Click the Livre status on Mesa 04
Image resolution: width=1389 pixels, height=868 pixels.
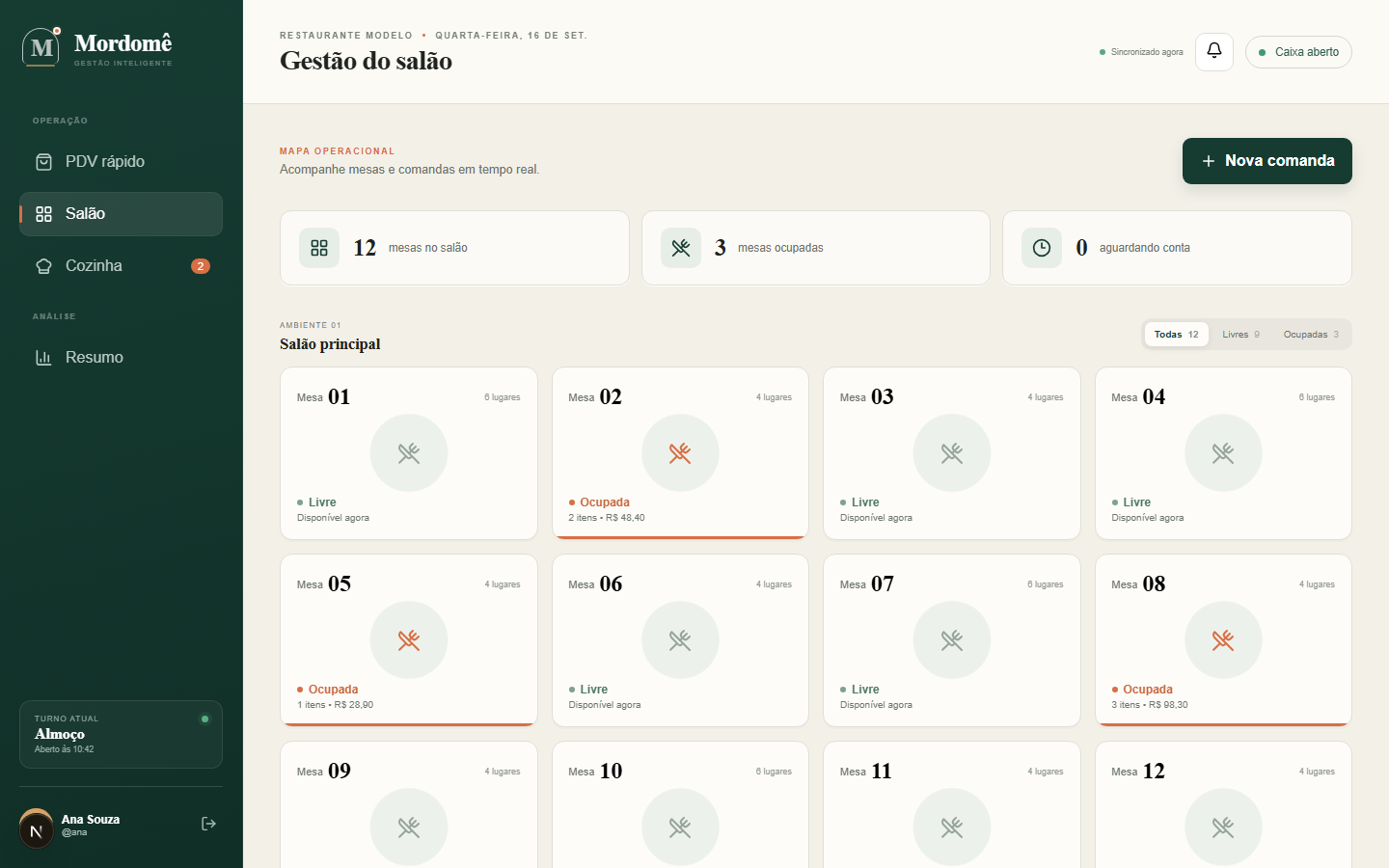[1131, 502]
